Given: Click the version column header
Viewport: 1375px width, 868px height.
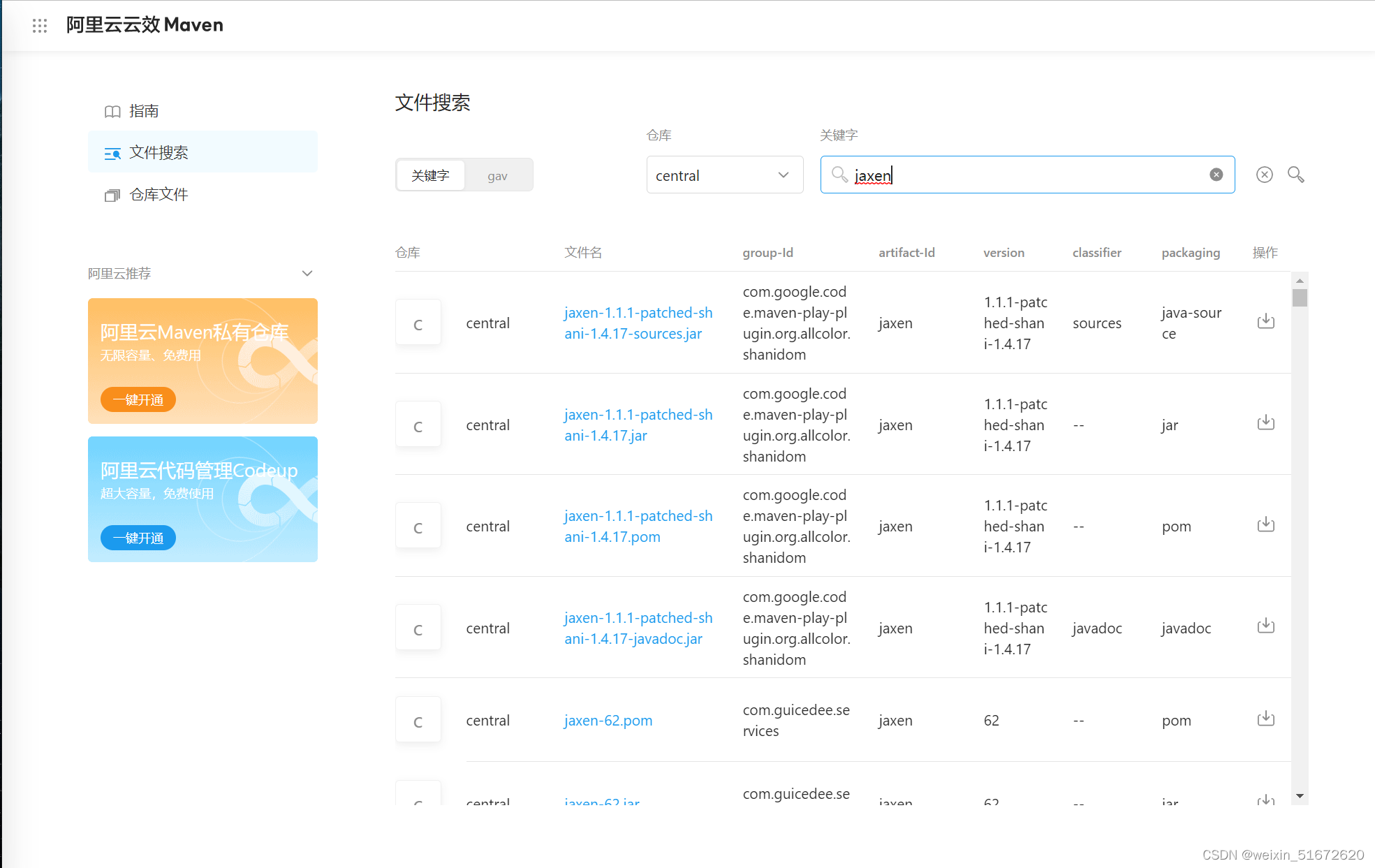Looking at the screenshot, I should click(x=1004, y=253).
